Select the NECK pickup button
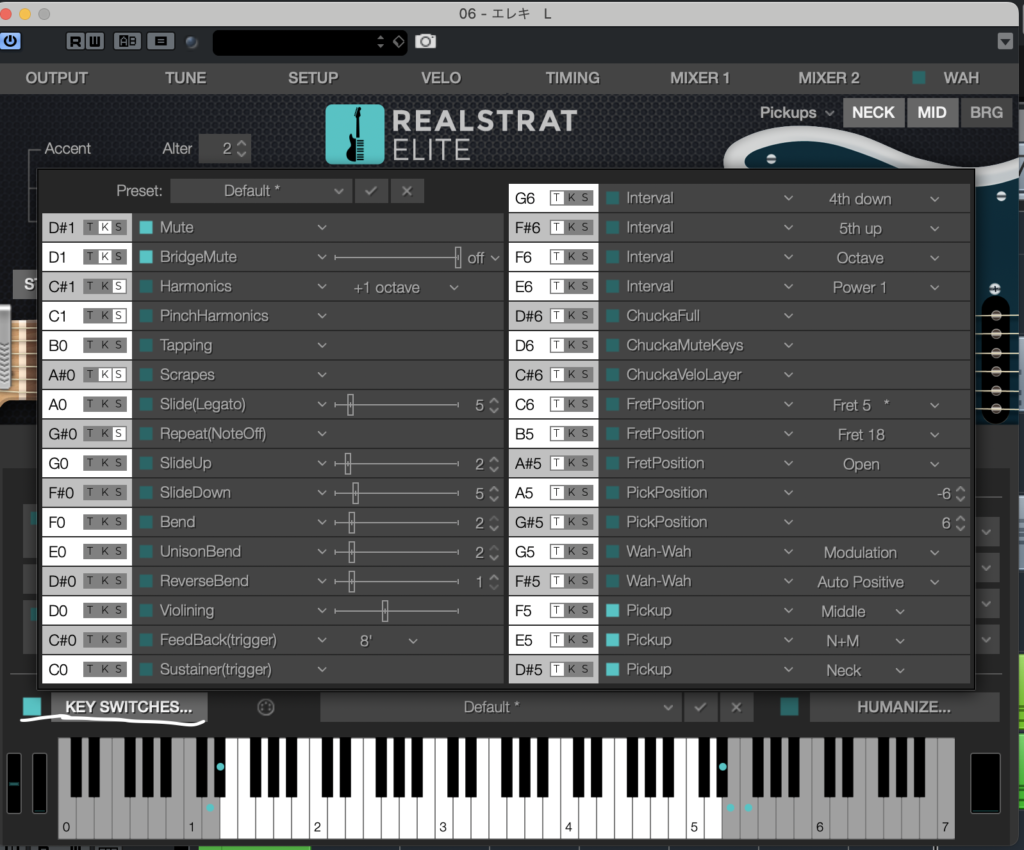1024x850 pixels. (x=873, y=113)
